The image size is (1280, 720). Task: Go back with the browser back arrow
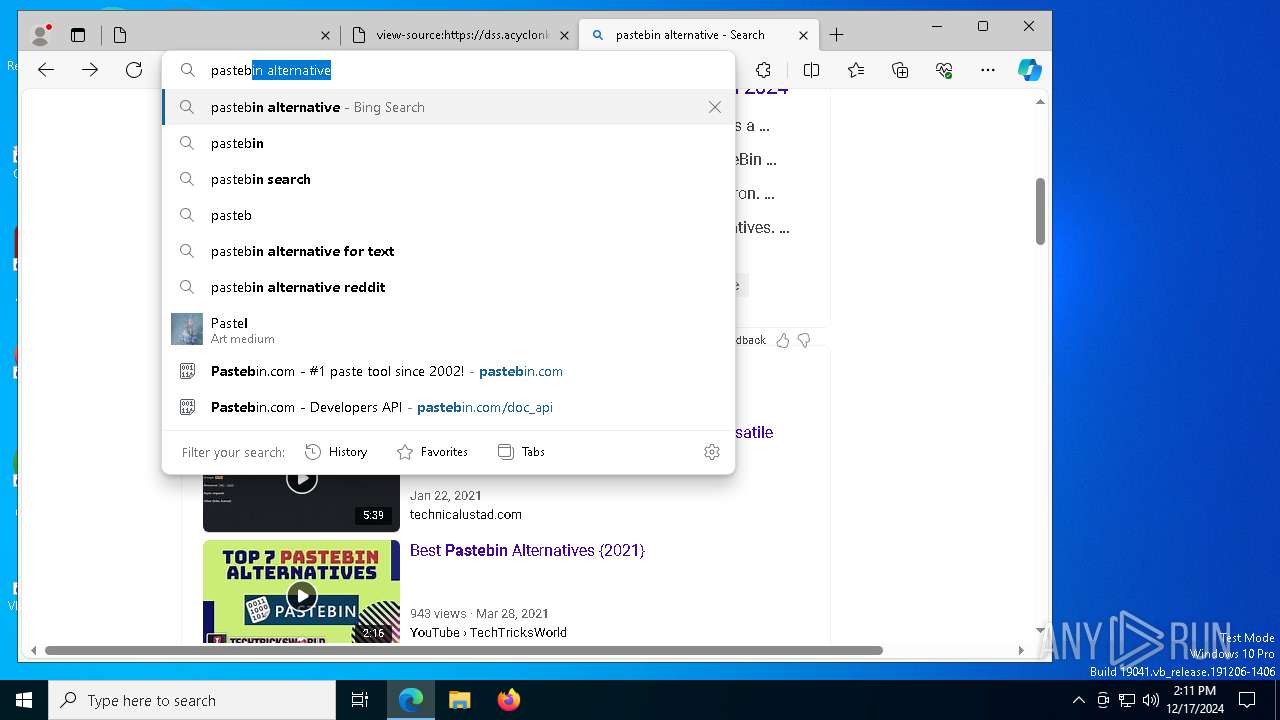[45, 70]
